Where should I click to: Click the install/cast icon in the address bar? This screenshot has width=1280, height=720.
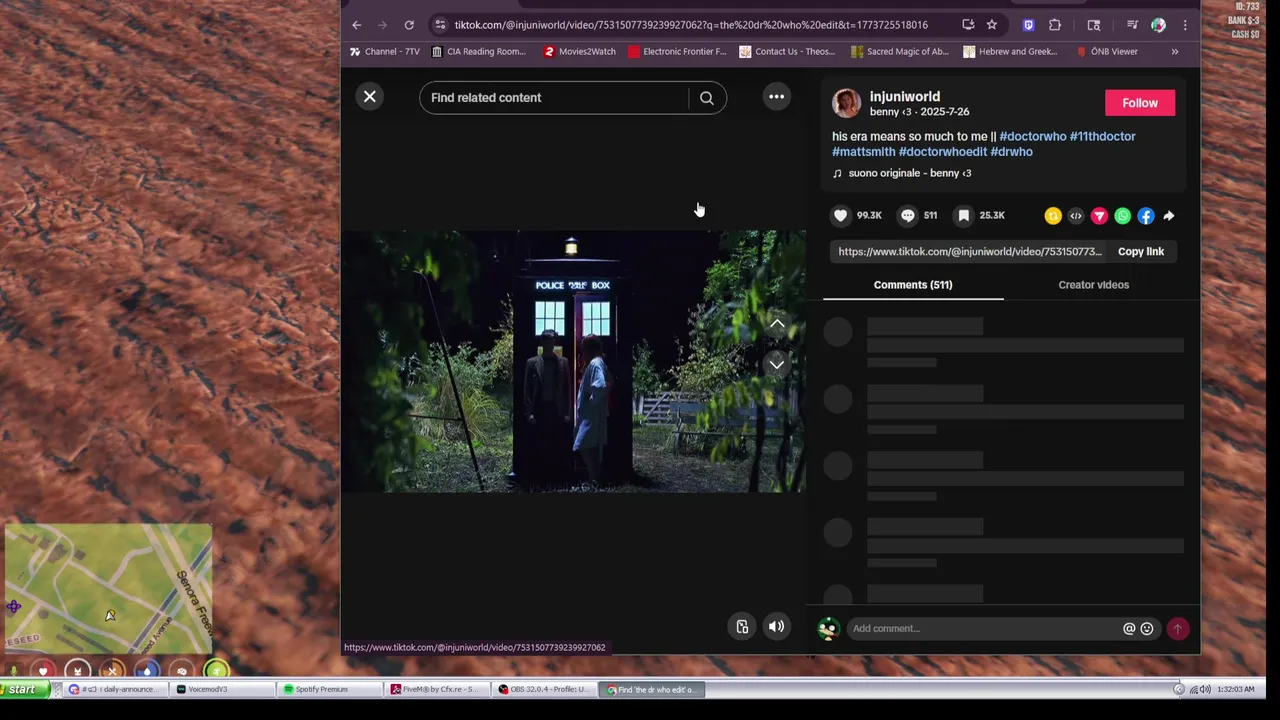click(x=968, y=25)
